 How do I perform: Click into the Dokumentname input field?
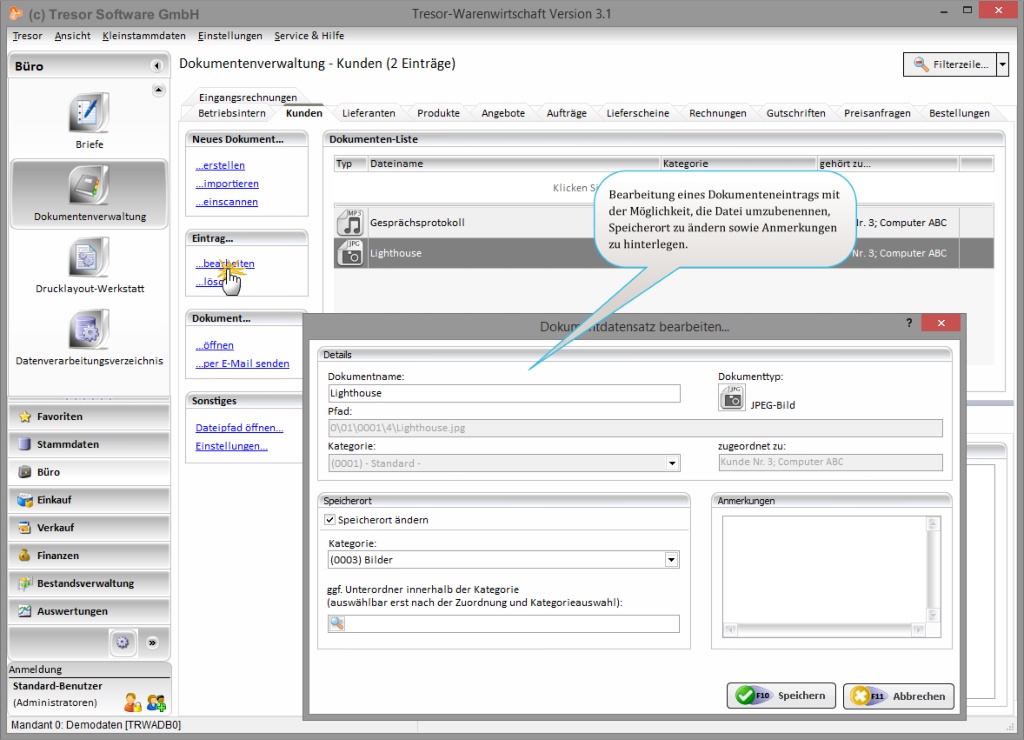coord(503,394)
